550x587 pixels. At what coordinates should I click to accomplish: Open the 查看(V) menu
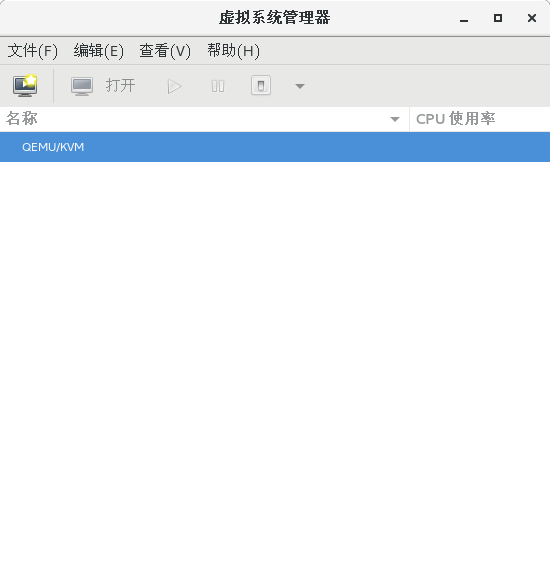coord(165,51)
